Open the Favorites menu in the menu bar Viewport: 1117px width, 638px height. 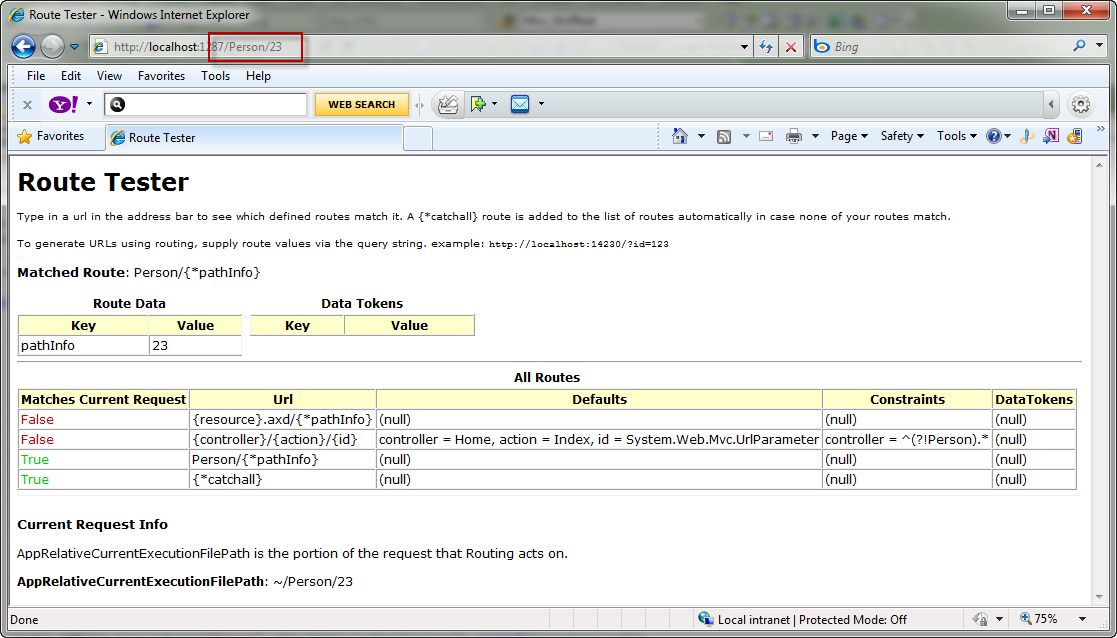[x=161, y=75]
